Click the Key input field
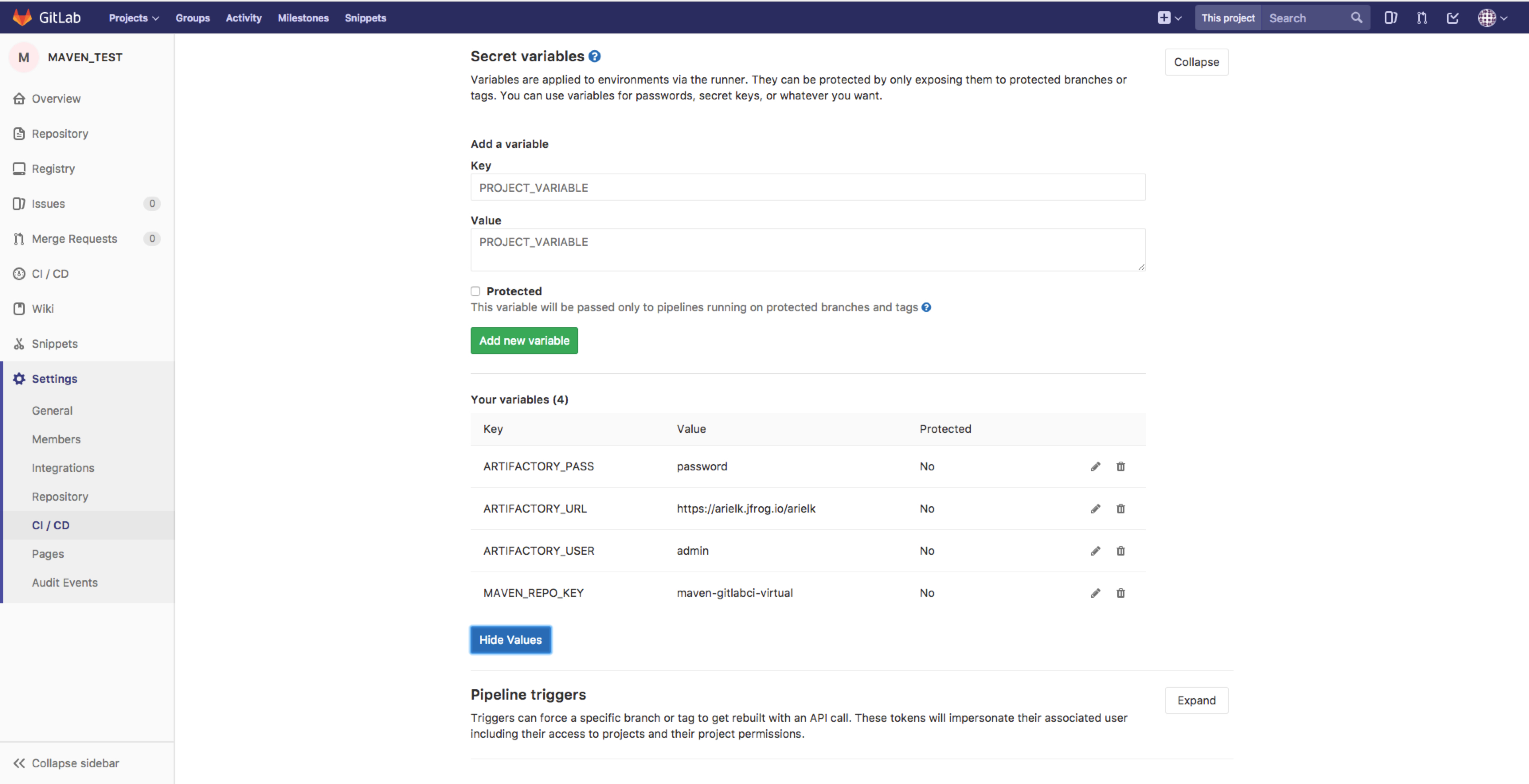This screenshot has width=1529, height=784. point(808,187)
